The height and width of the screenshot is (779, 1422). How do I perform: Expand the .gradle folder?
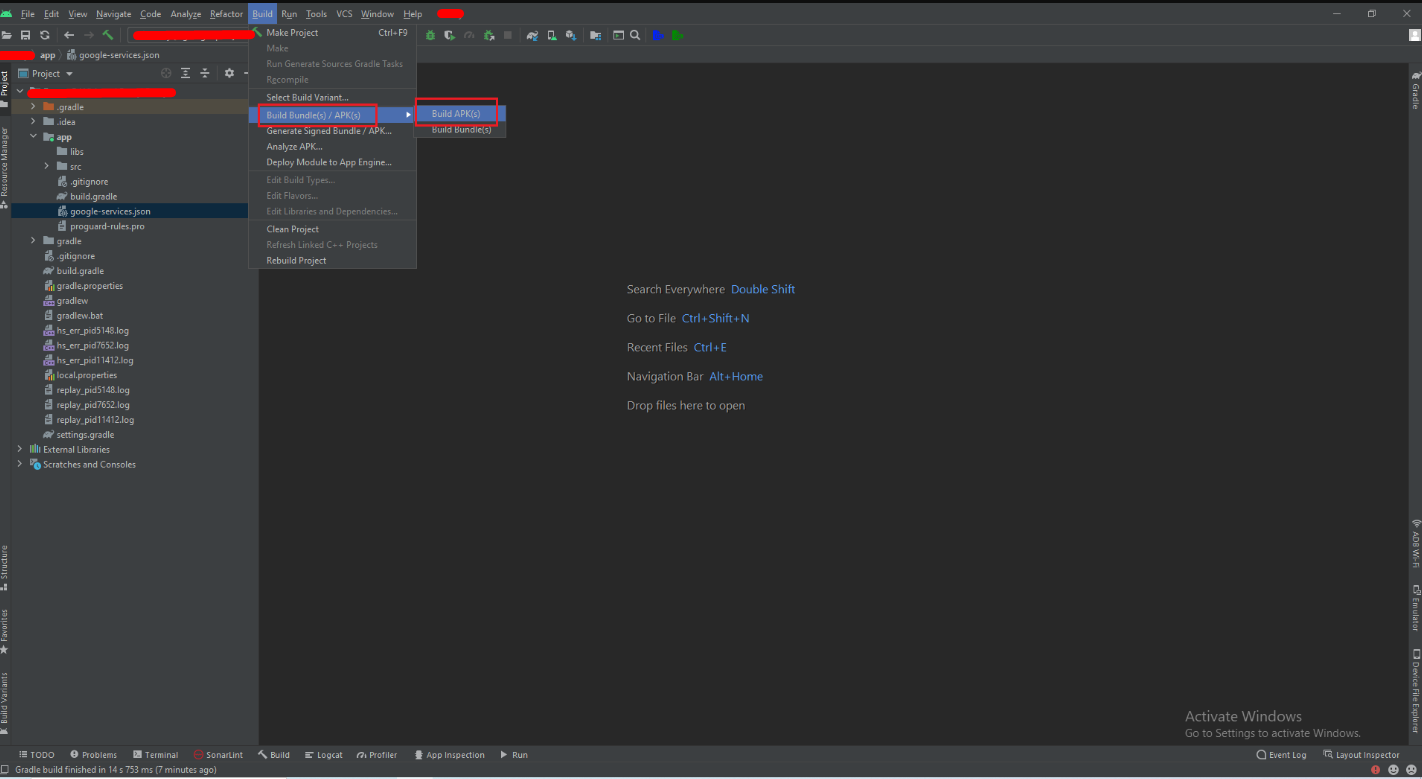point(33,107)
